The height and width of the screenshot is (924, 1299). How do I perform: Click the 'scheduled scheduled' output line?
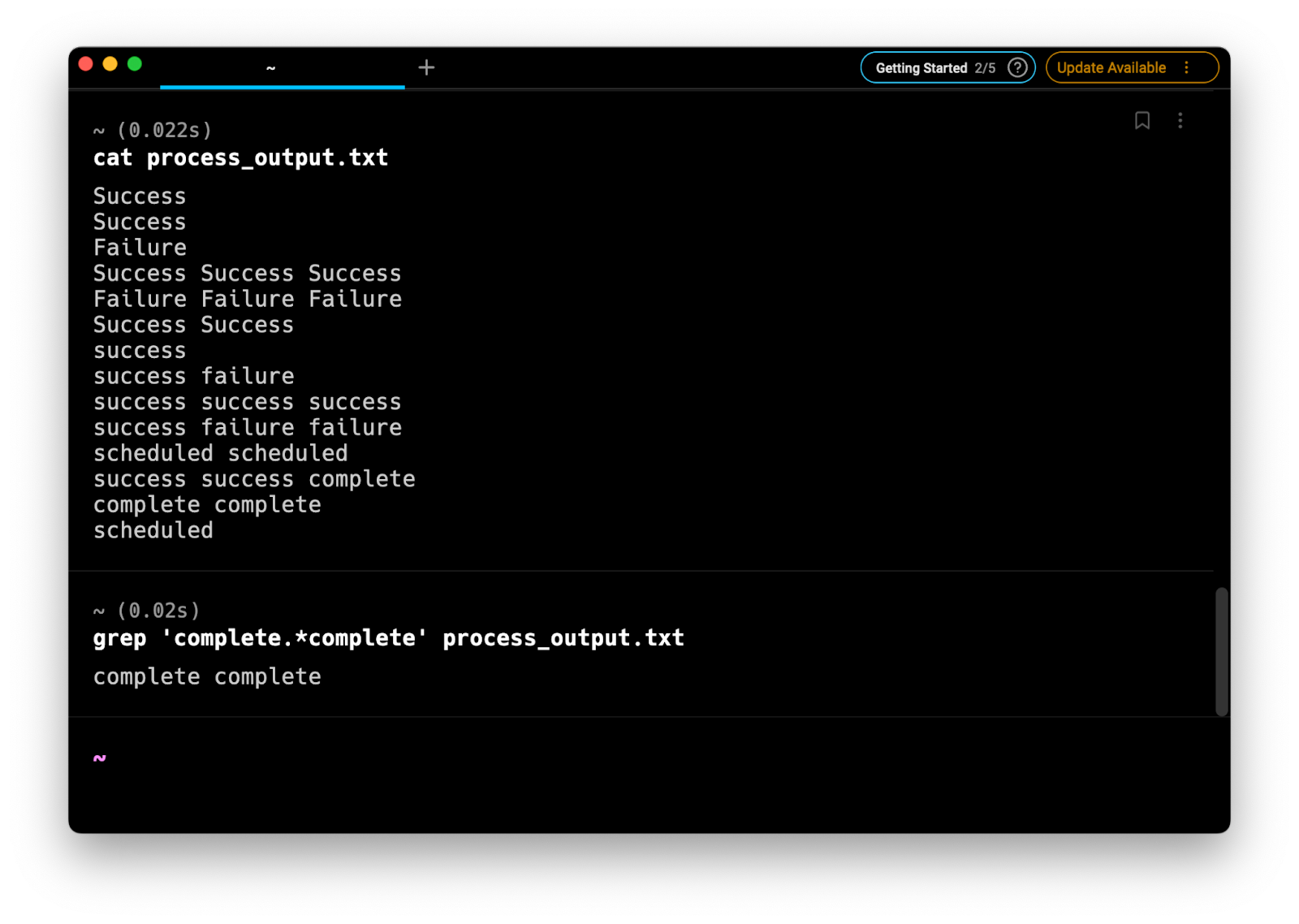click(x=220, y=453)
